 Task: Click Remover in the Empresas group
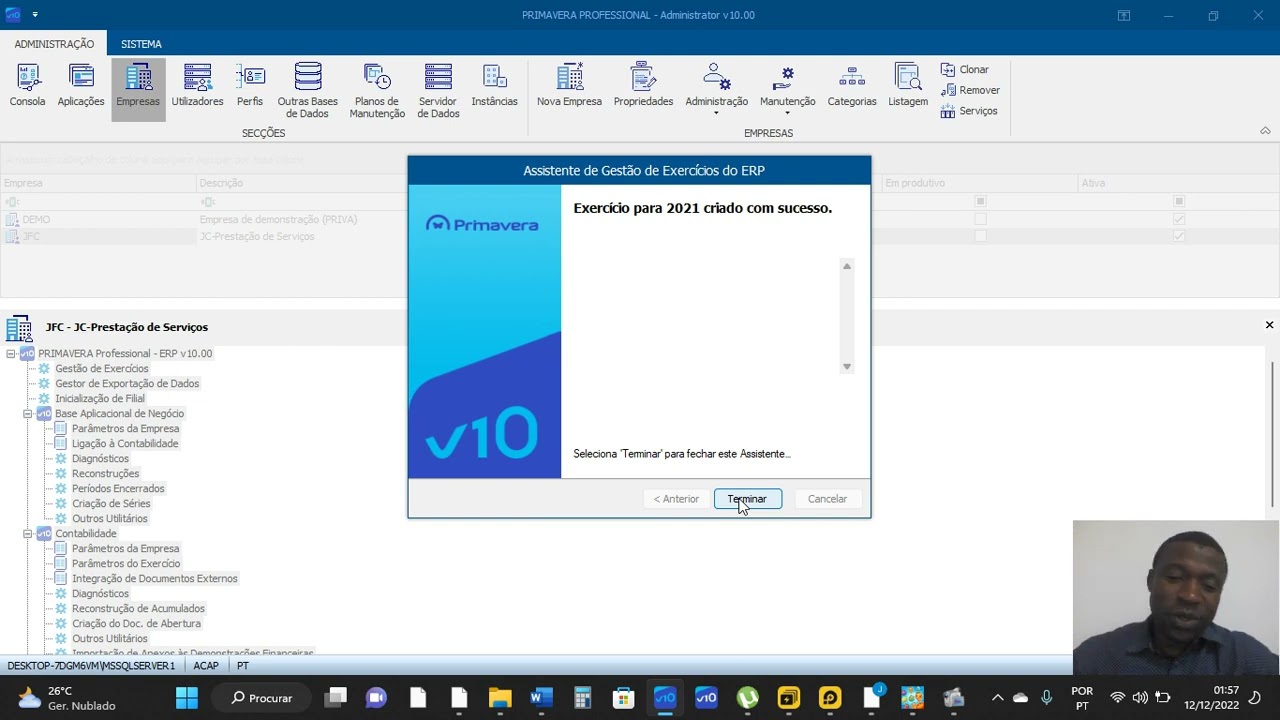click(970, 90)
